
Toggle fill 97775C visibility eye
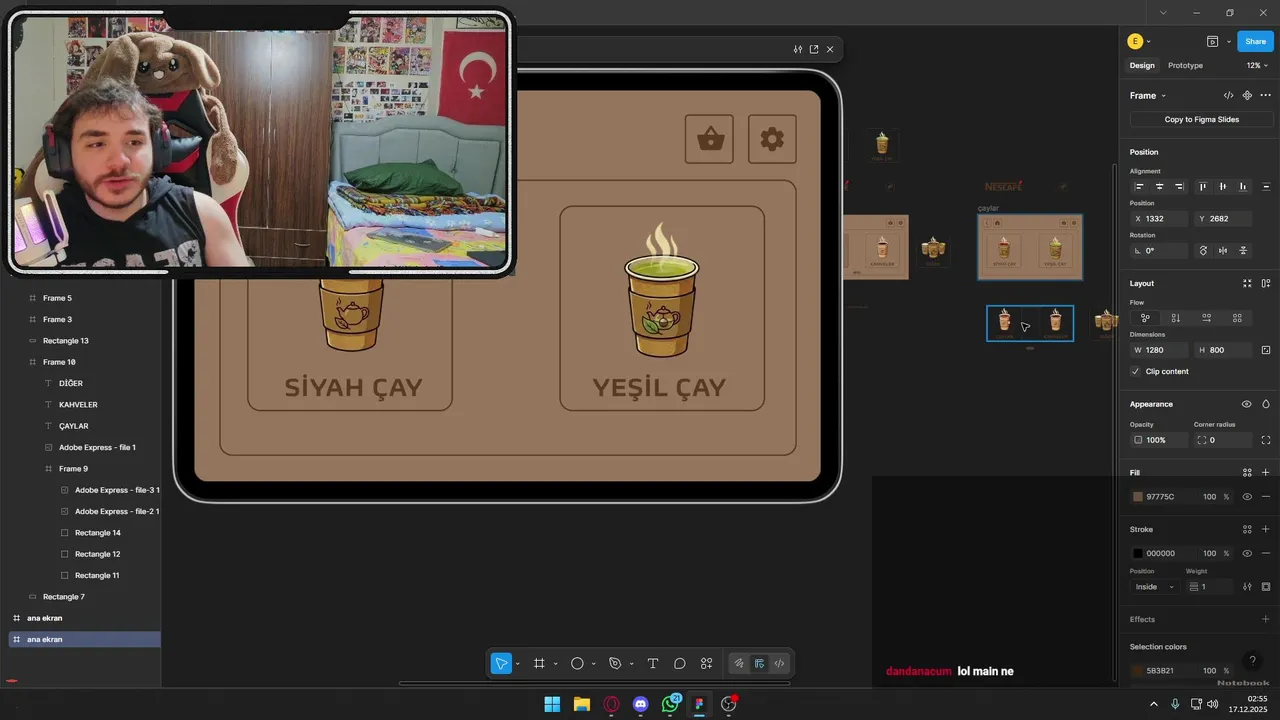click(1247, 497)
